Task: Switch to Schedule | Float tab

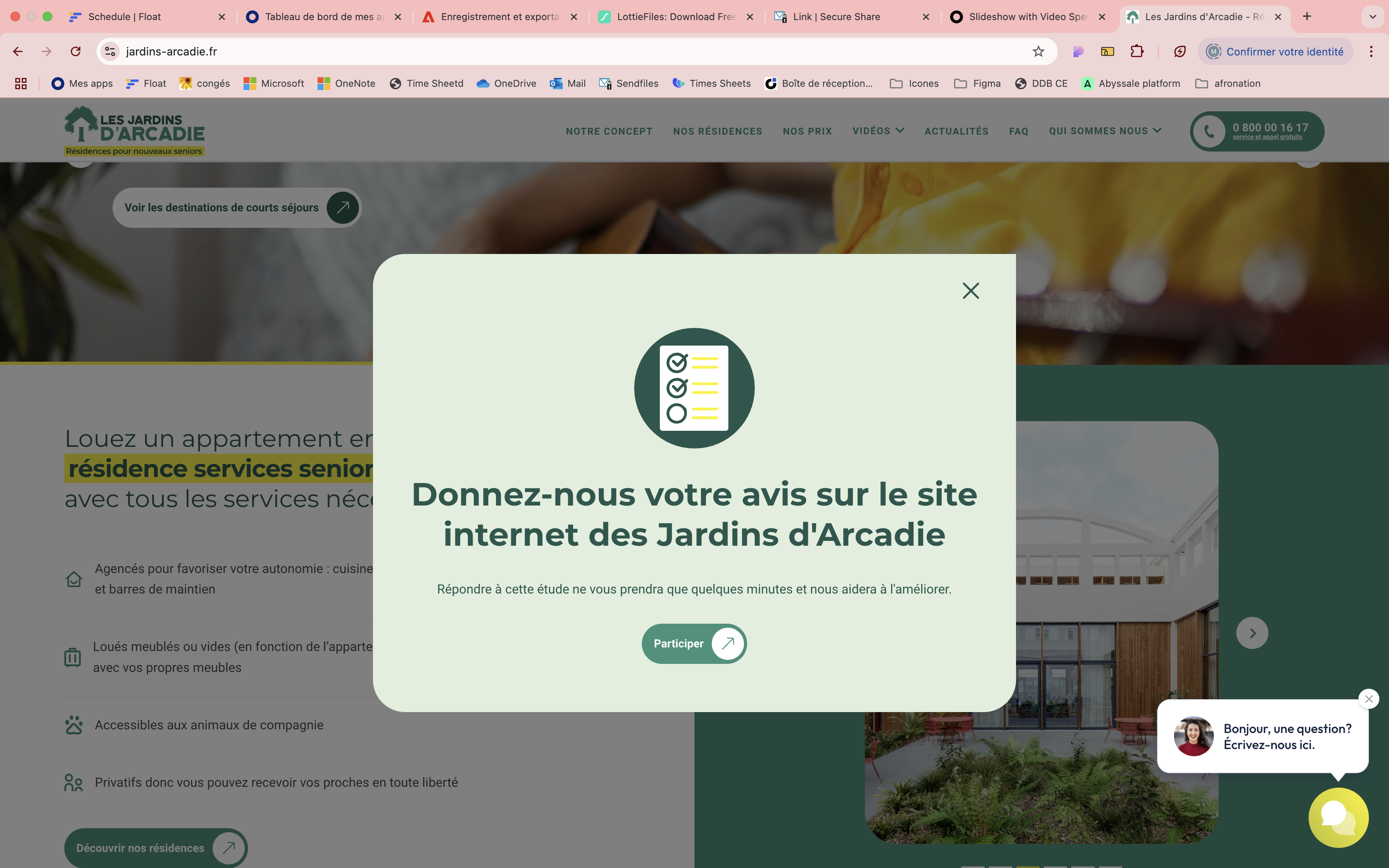Action: pyautogui.click(x=147, y=16)
